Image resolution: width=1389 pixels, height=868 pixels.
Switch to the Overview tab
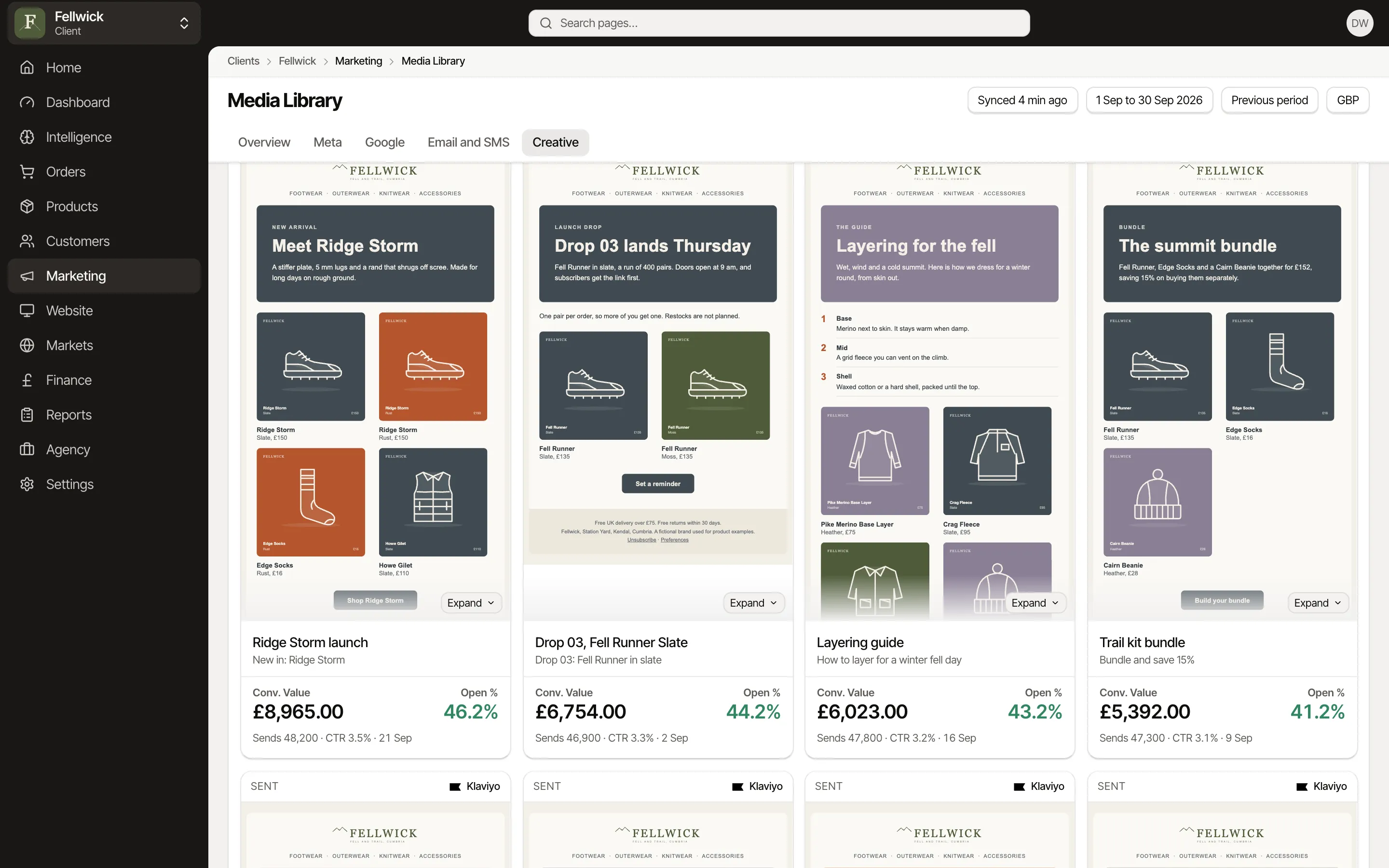click(264, 142)
